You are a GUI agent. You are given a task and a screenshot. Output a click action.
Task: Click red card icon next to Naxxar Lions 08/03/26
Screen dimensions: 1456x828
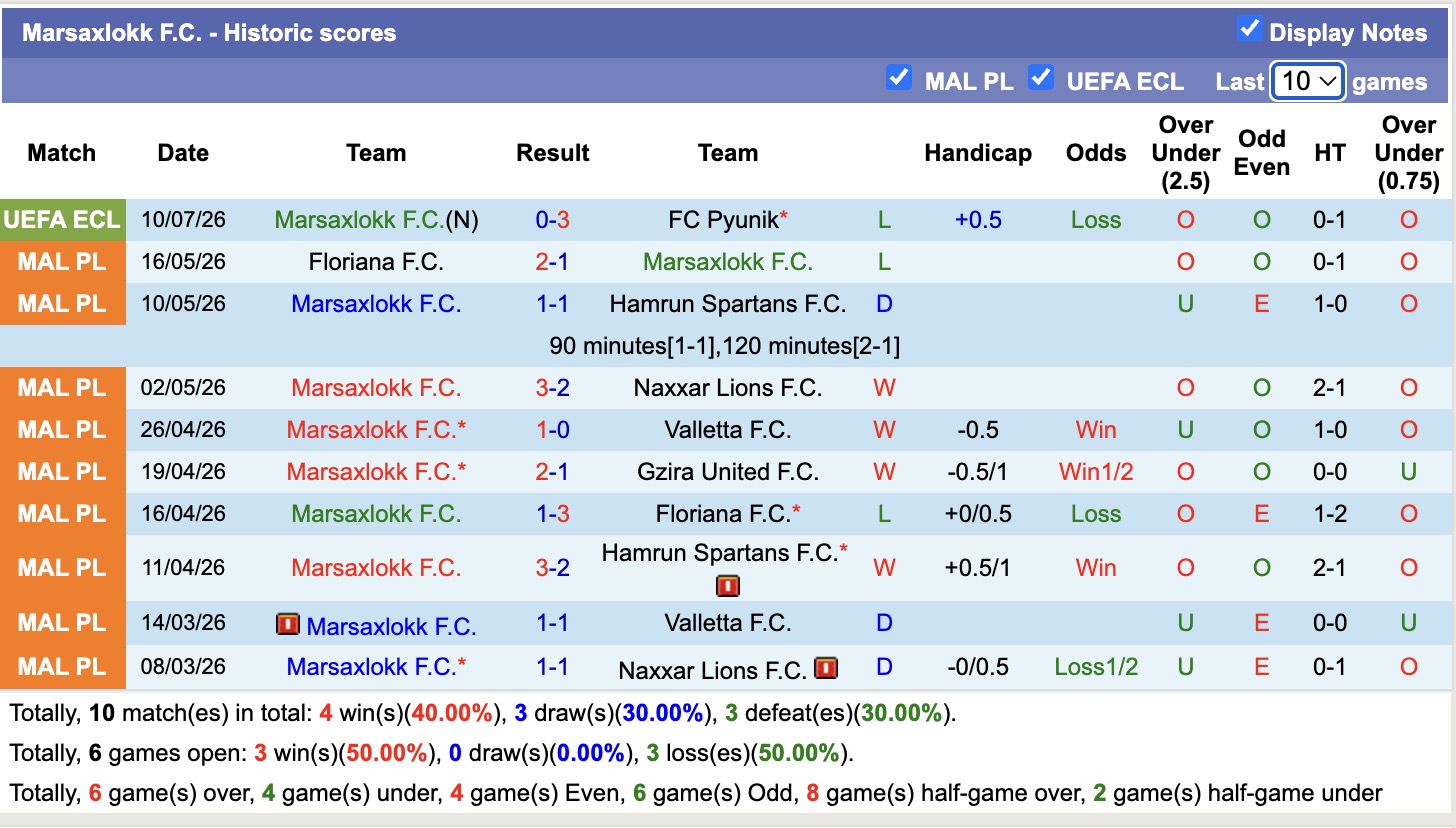point(826,667)
